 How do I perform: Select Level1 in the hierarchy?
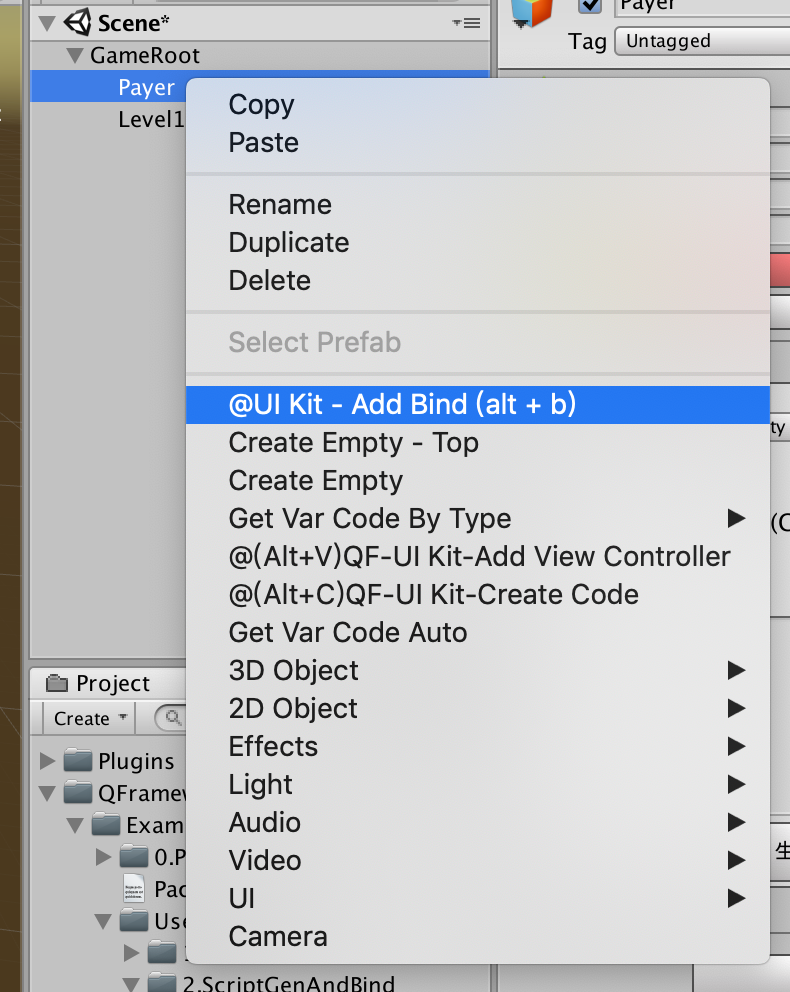point(151,119)
